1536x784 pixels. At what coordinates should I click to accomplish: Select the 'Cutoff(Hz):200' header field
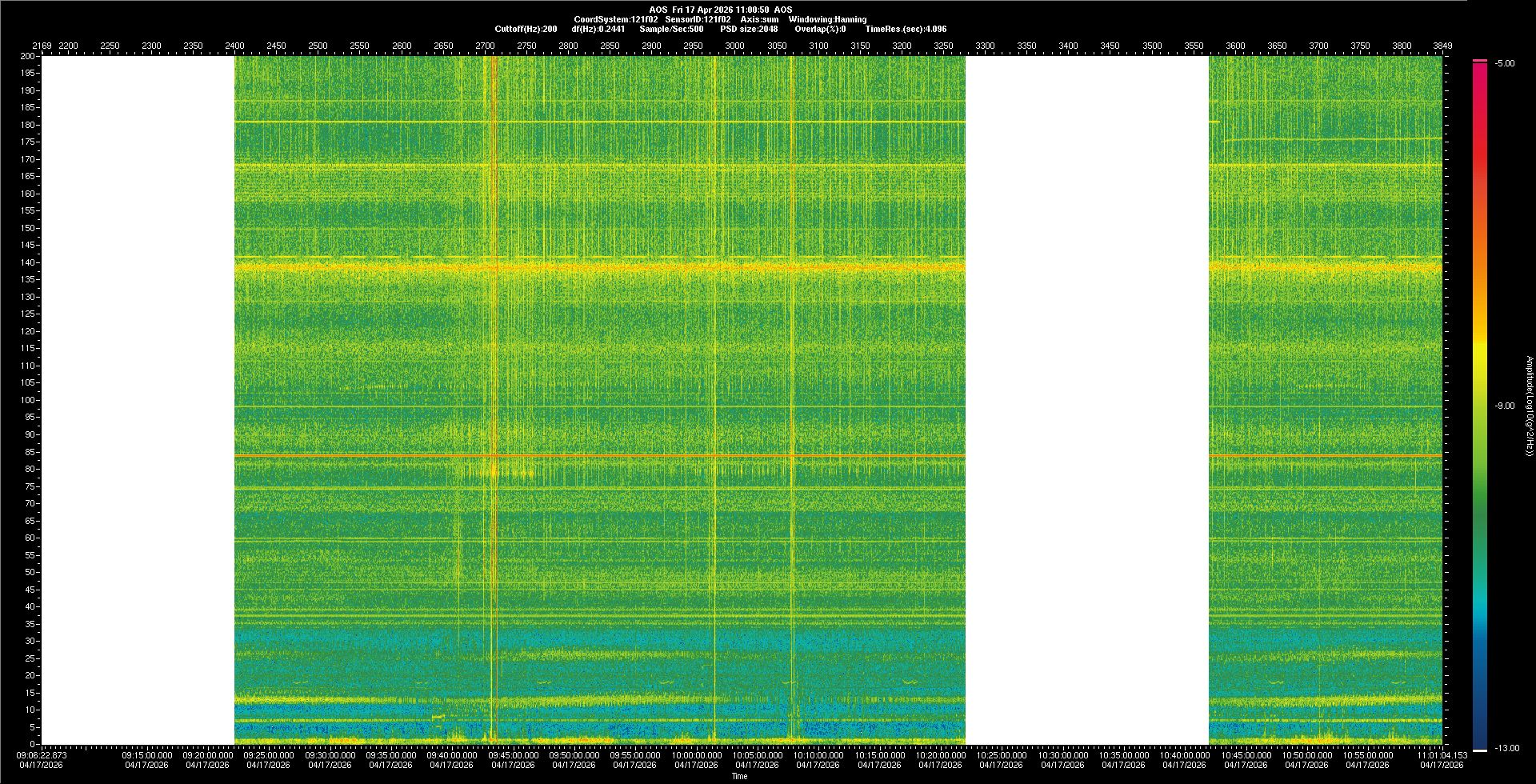point(526,29)
